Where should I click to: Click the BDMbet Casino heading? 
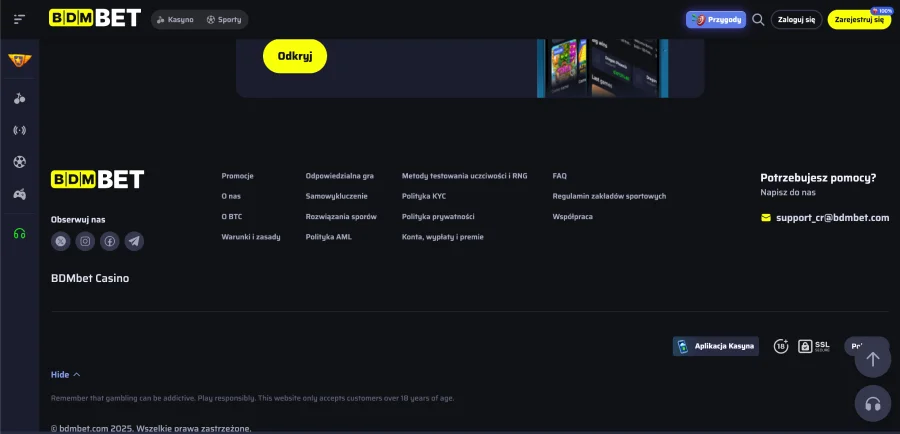coord(90,278)
